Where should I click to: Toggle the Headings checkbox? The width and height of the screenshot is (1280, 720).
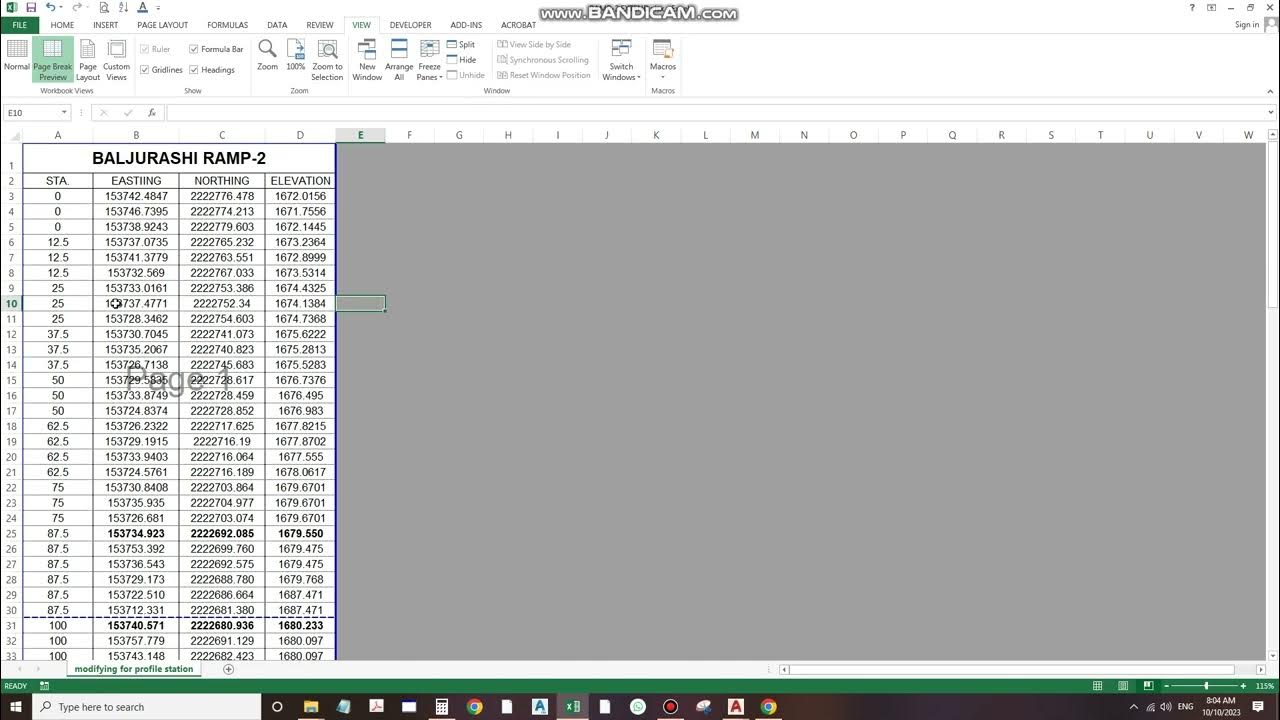click(211, 70)
